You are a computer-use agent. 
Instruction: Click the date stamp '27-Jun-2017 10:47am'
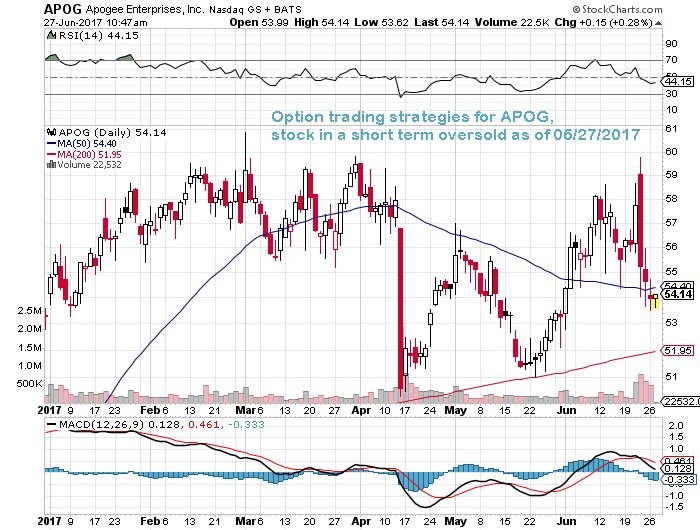pos(96,22)
